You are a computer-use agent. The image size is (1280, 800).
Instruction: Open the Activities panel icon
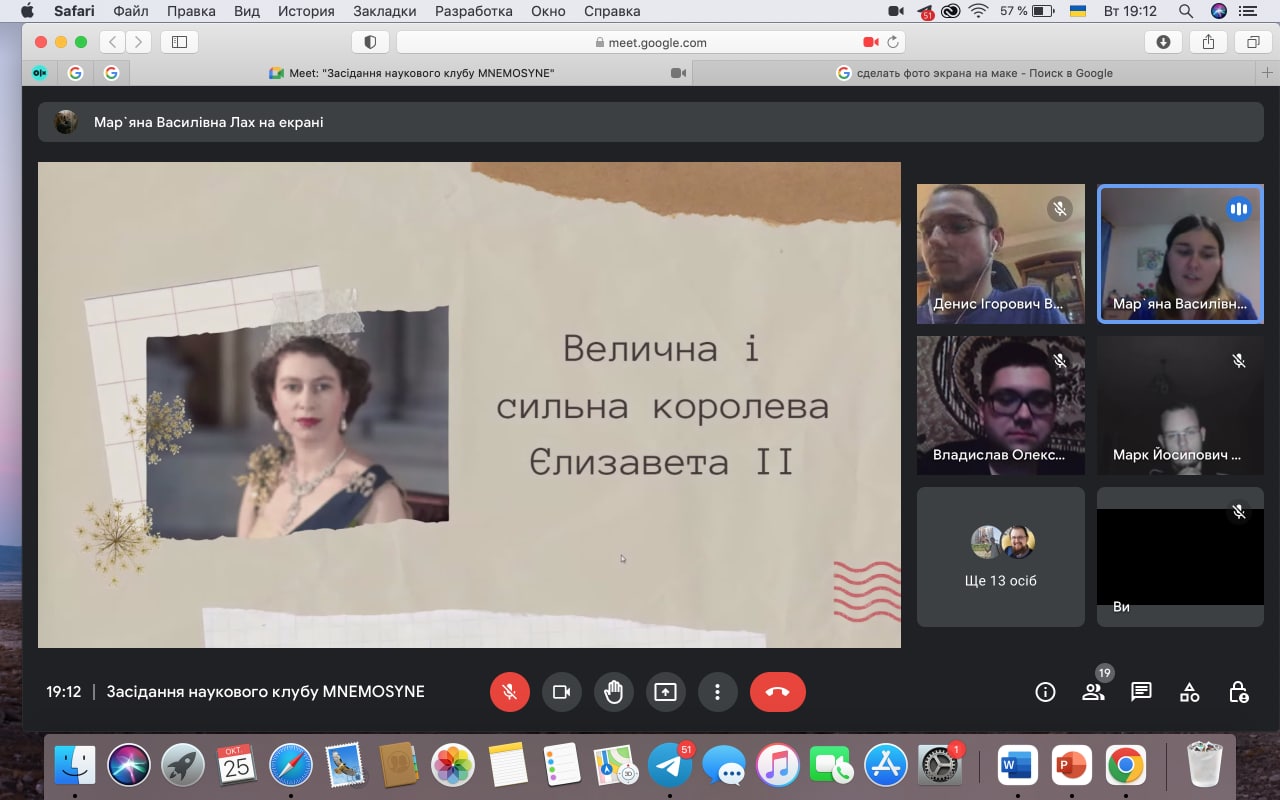tap(1189, 692)
